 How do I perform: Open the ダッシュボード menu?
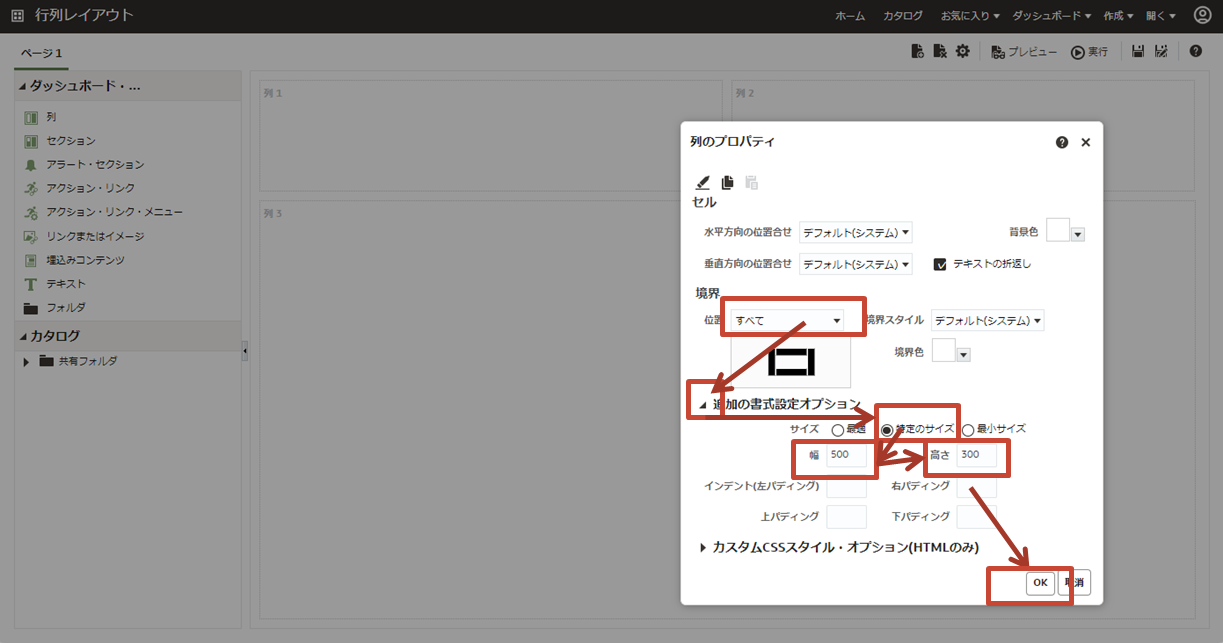tap(1051, 16)
